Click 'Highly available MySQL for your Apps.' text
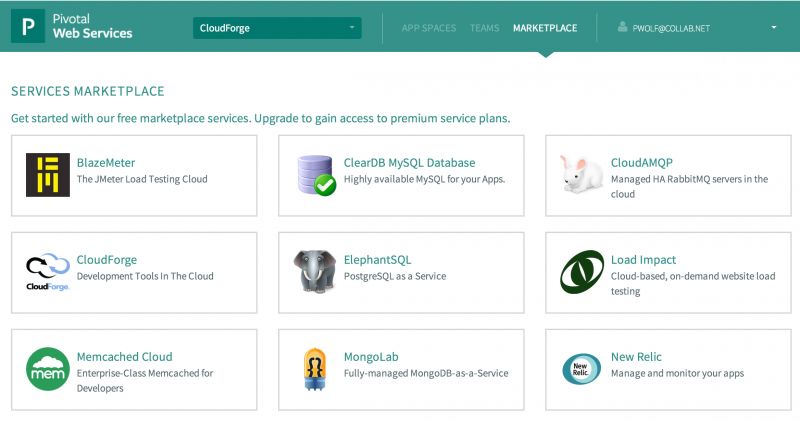The width and height of the screenshot is (800, 421). click(x=424, y=179)
